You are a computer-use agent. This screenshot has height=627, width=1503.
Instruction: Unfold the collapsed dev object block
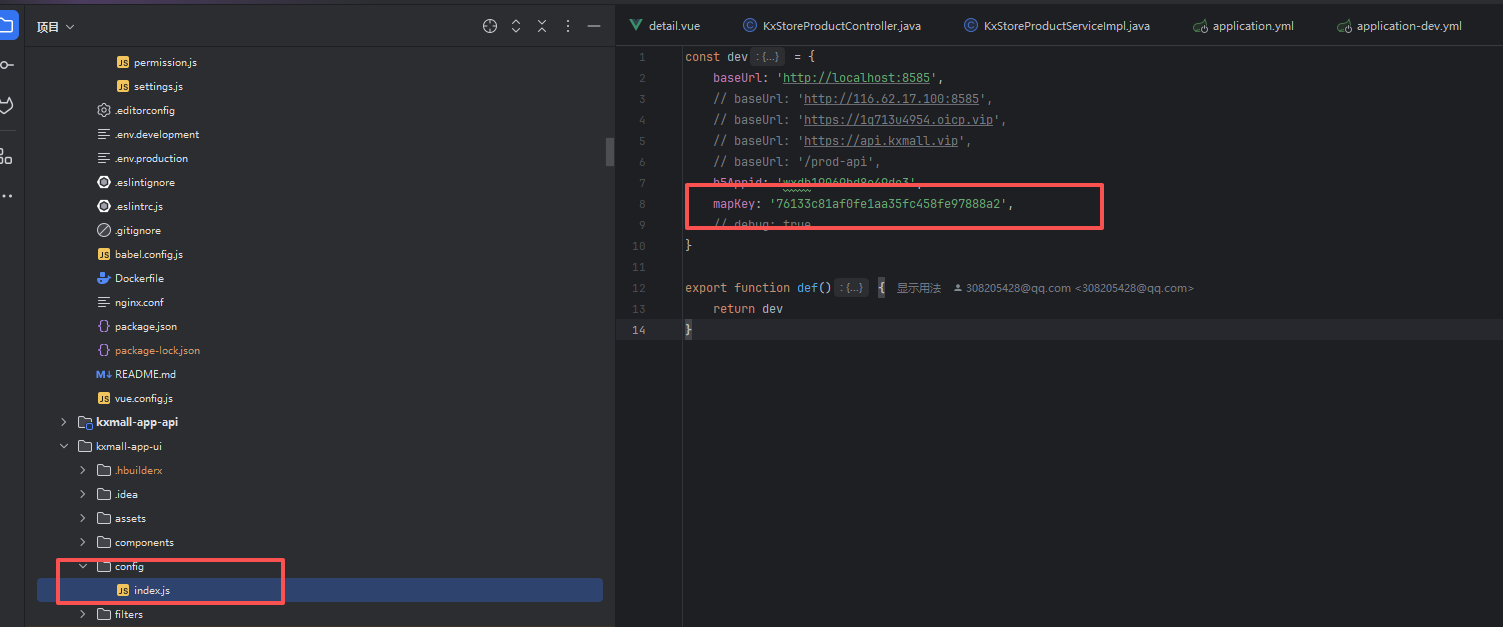(x=767, y=57)
